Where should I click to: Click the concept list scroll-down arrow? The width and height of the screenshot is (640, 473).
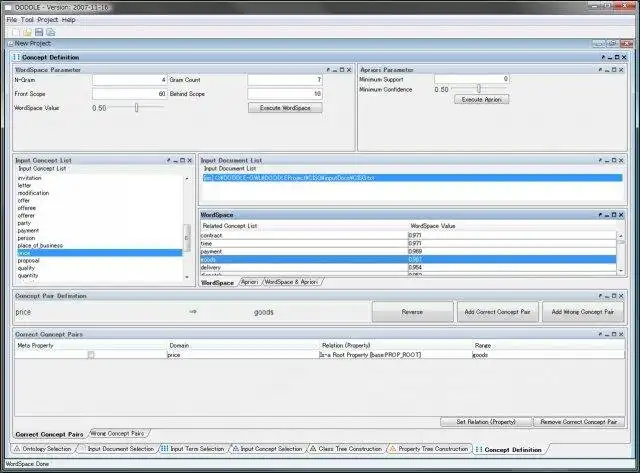187,277
